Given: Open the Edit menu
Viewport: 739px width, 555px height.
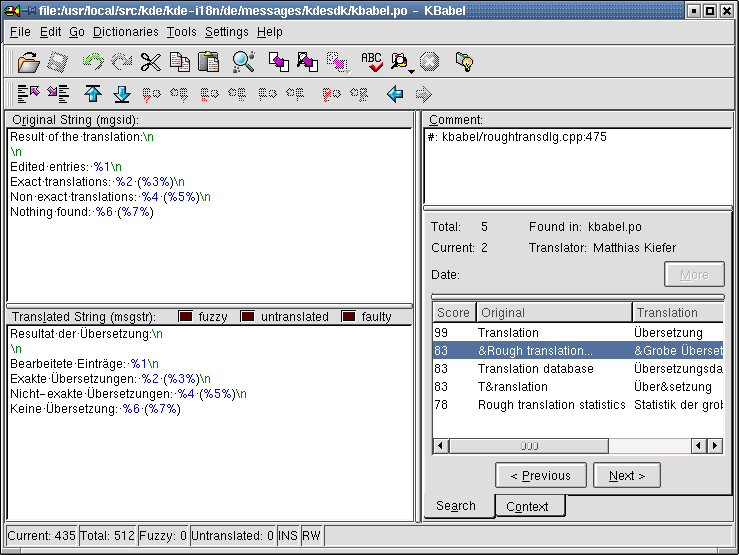Looking at the screenshot, I should coord(50,32).
